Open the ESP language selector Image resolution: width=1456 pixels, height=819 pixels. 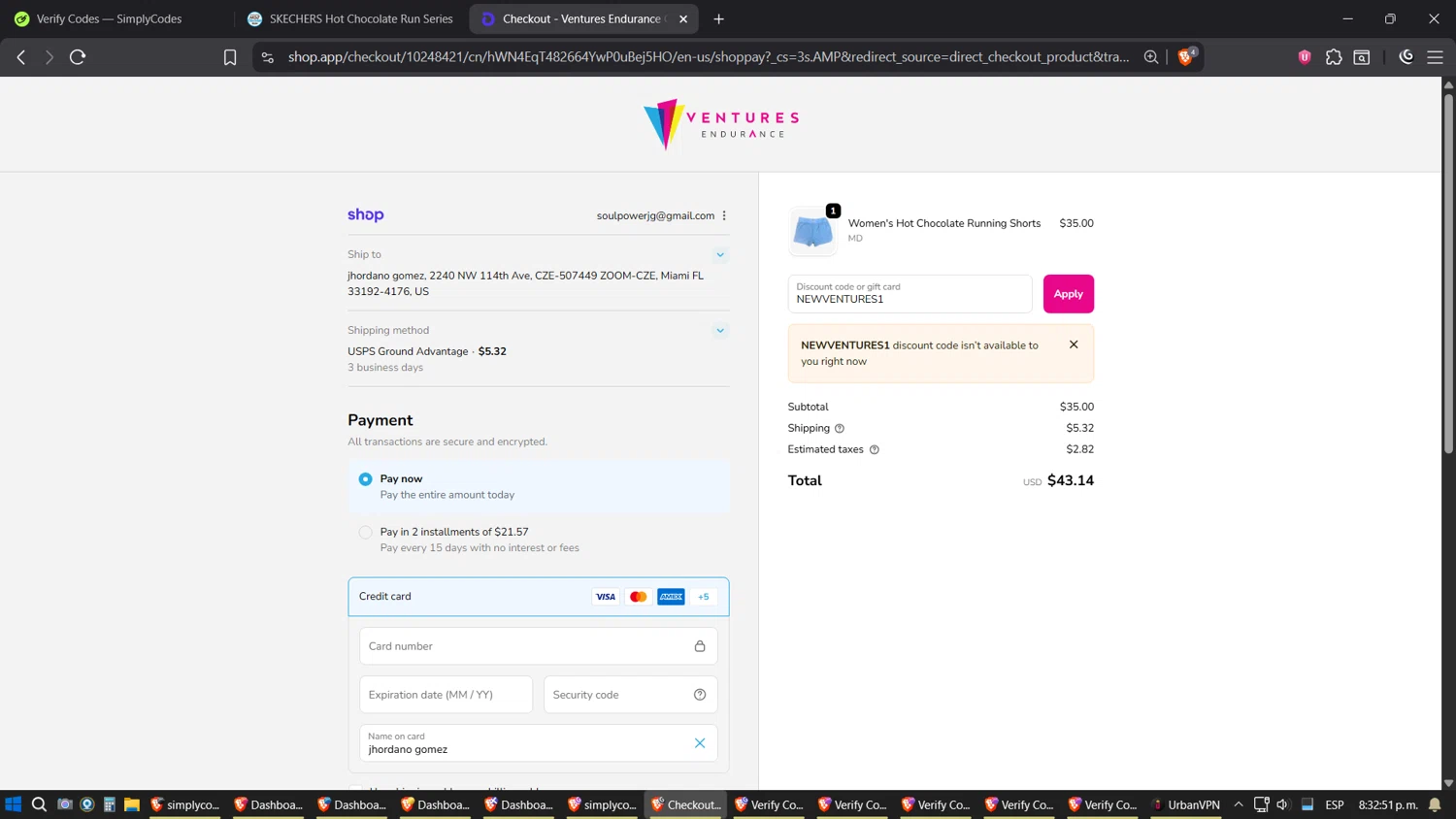click(1335, 804)
